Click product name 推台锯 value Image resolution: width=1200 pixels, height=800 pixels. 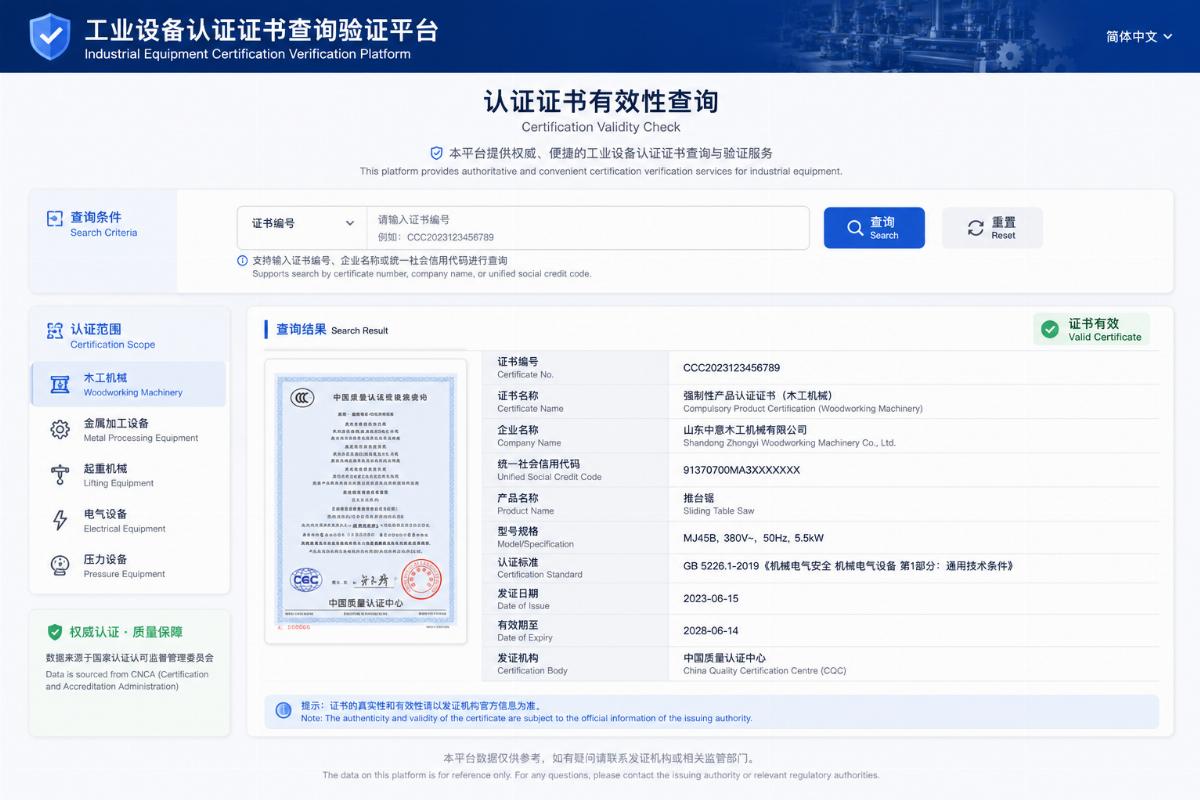pos(701,498)
